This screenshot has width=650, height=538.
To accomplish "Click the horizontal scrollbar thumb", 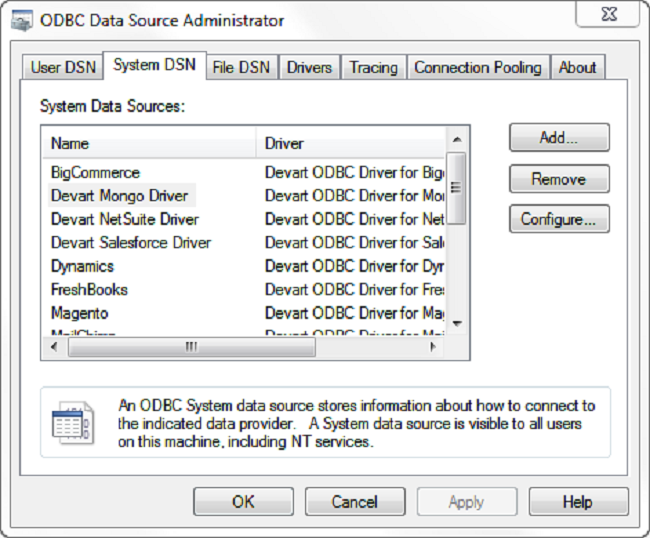I will point(192,347).
